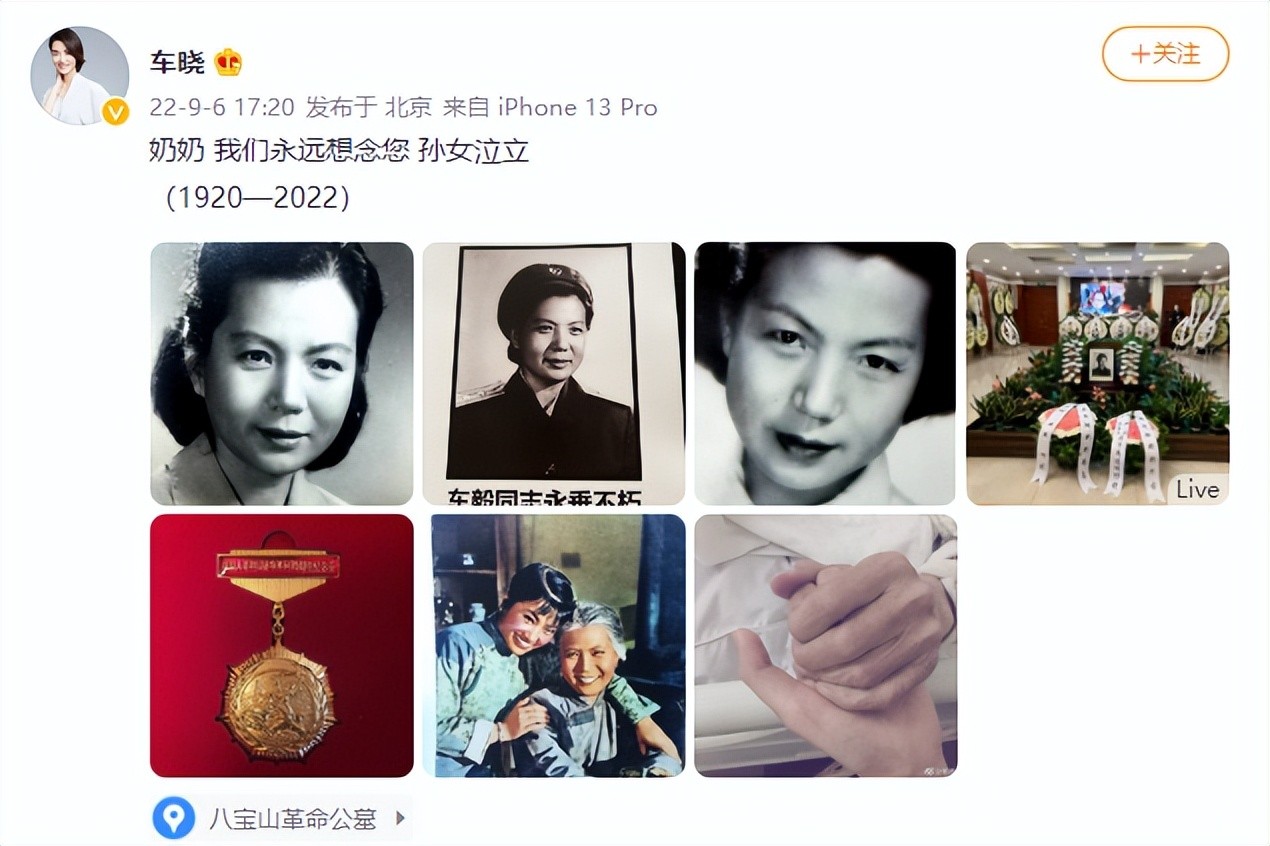Click the orange verified V badge
The width and height of the screenshot is (1270, 846).
pyautogui.click(x=116, y=112)
